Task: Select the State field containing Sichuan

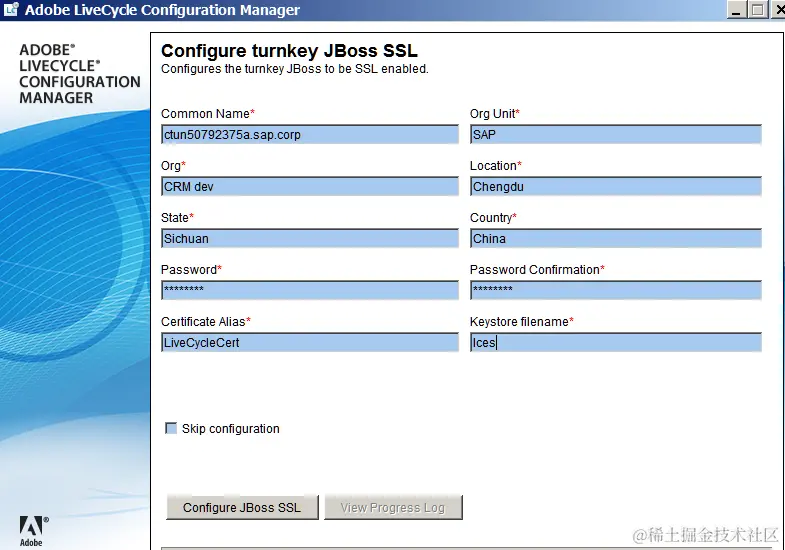Action: point(310,239)
